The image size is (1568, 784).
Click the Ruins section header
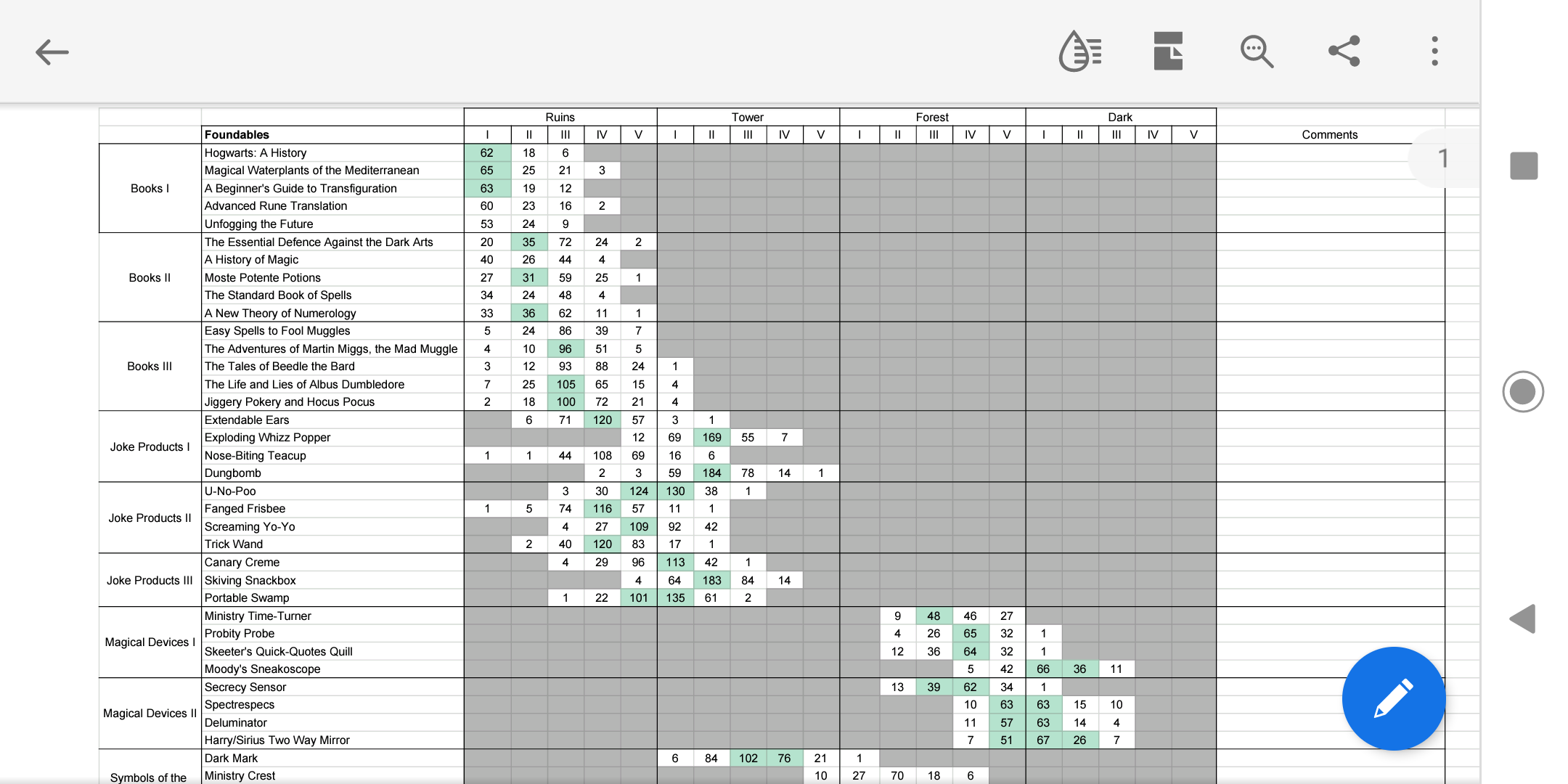560,117
